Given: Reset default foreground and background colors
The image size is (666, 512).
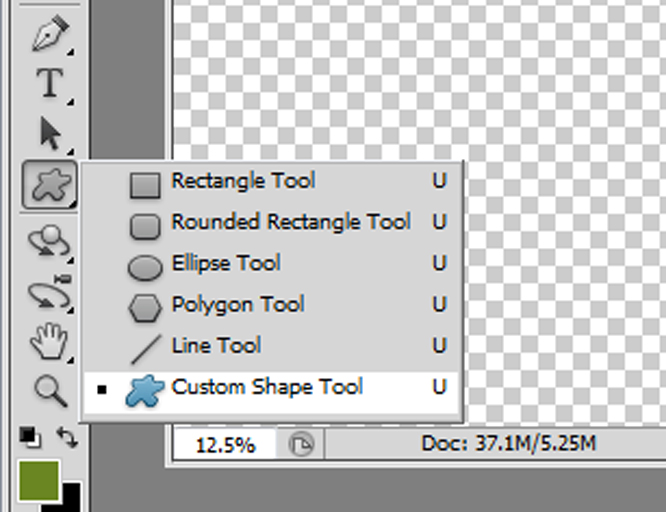Looking at the screenshot, I should click(30, 438).
